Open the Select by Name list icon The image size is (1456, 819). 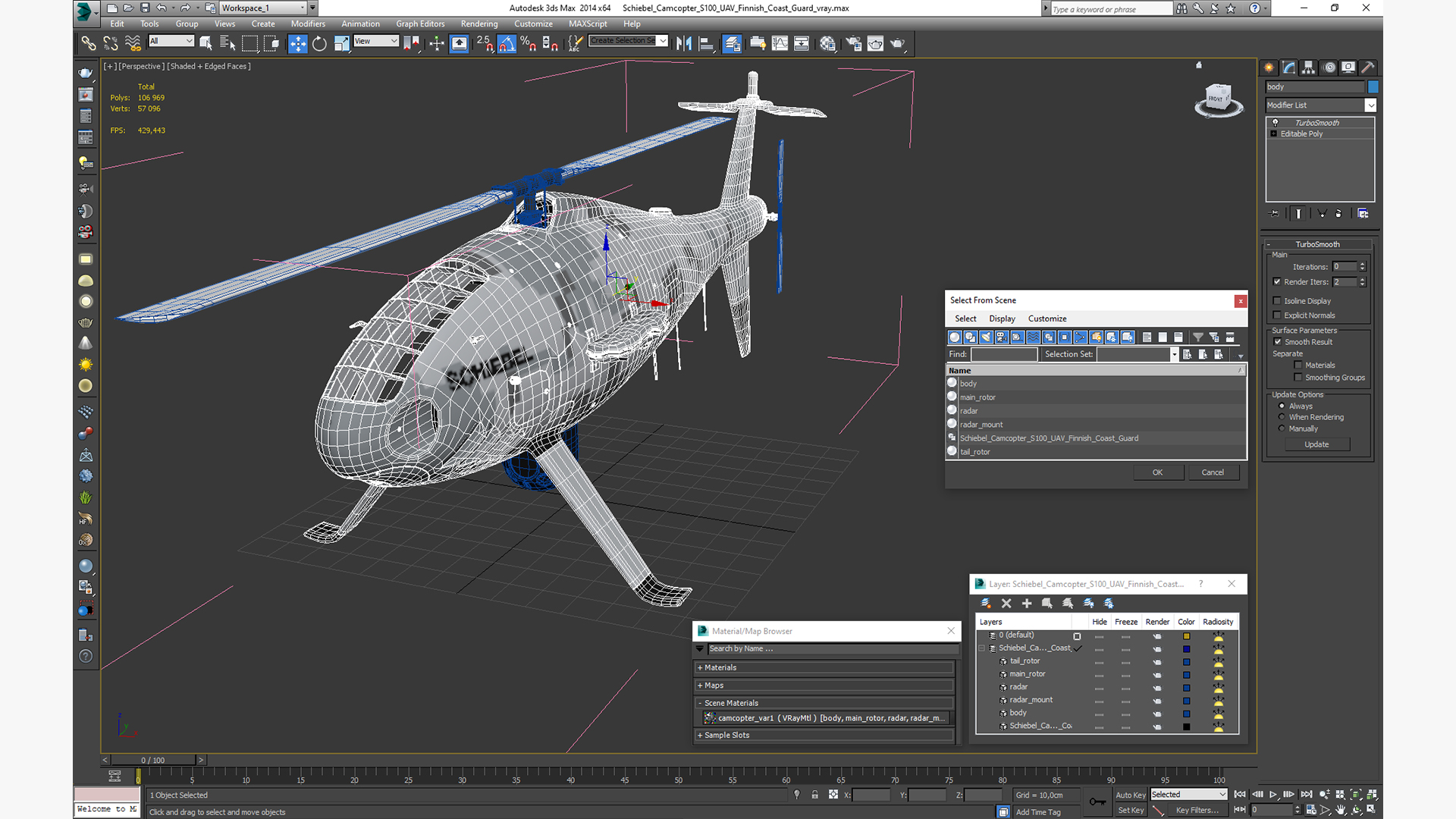point(227,43)
